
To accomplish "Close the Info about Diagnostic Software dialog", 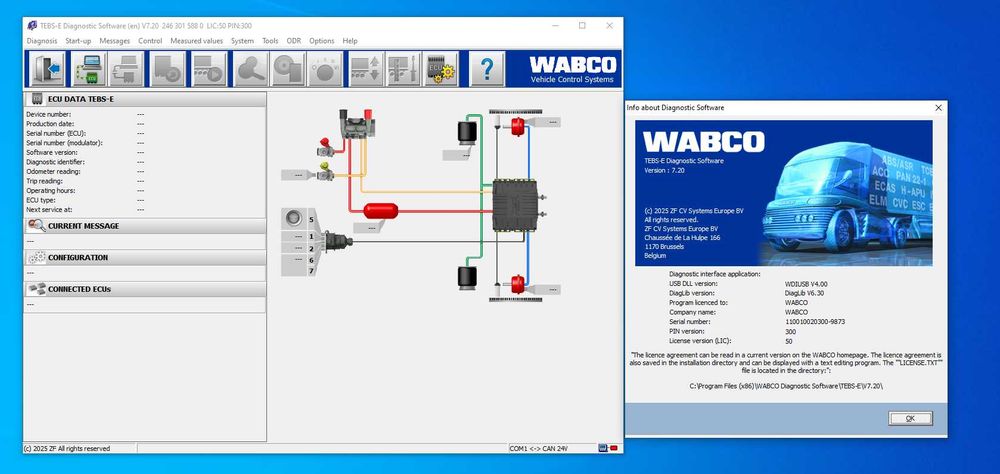I will tap(938, 108).
